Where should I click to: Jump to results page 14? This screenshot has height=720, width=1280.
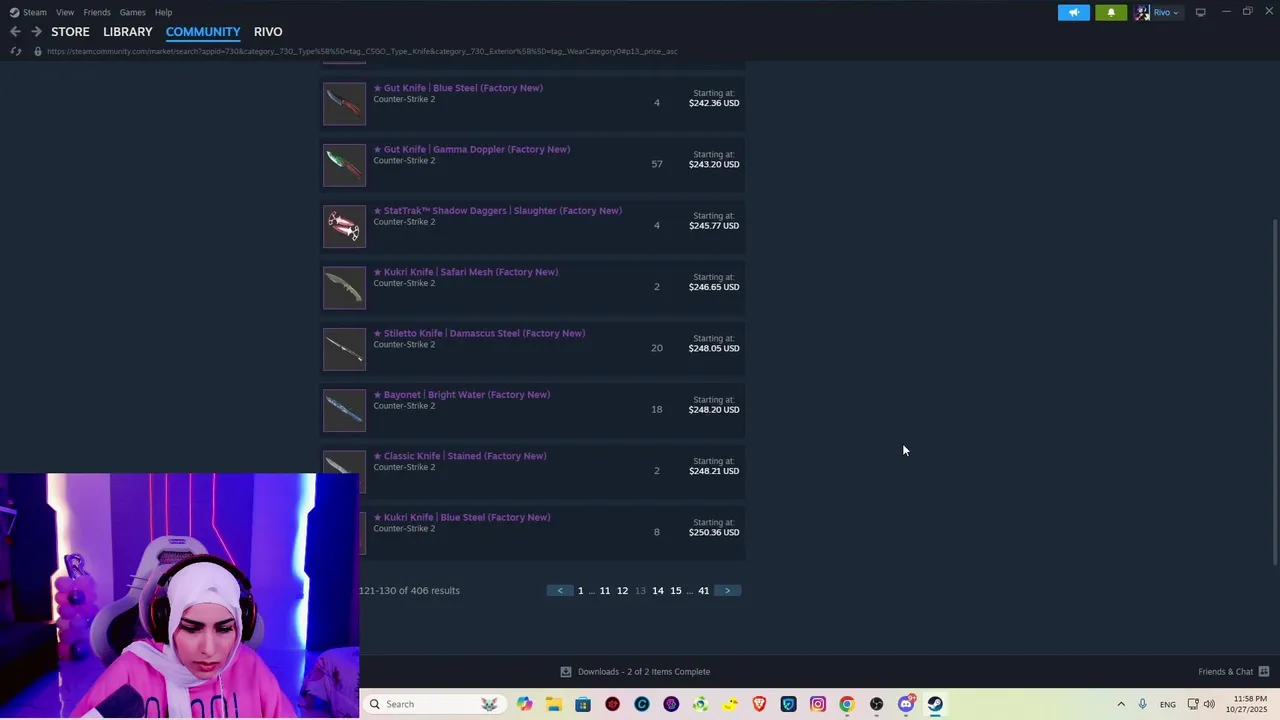pos(658,591)
